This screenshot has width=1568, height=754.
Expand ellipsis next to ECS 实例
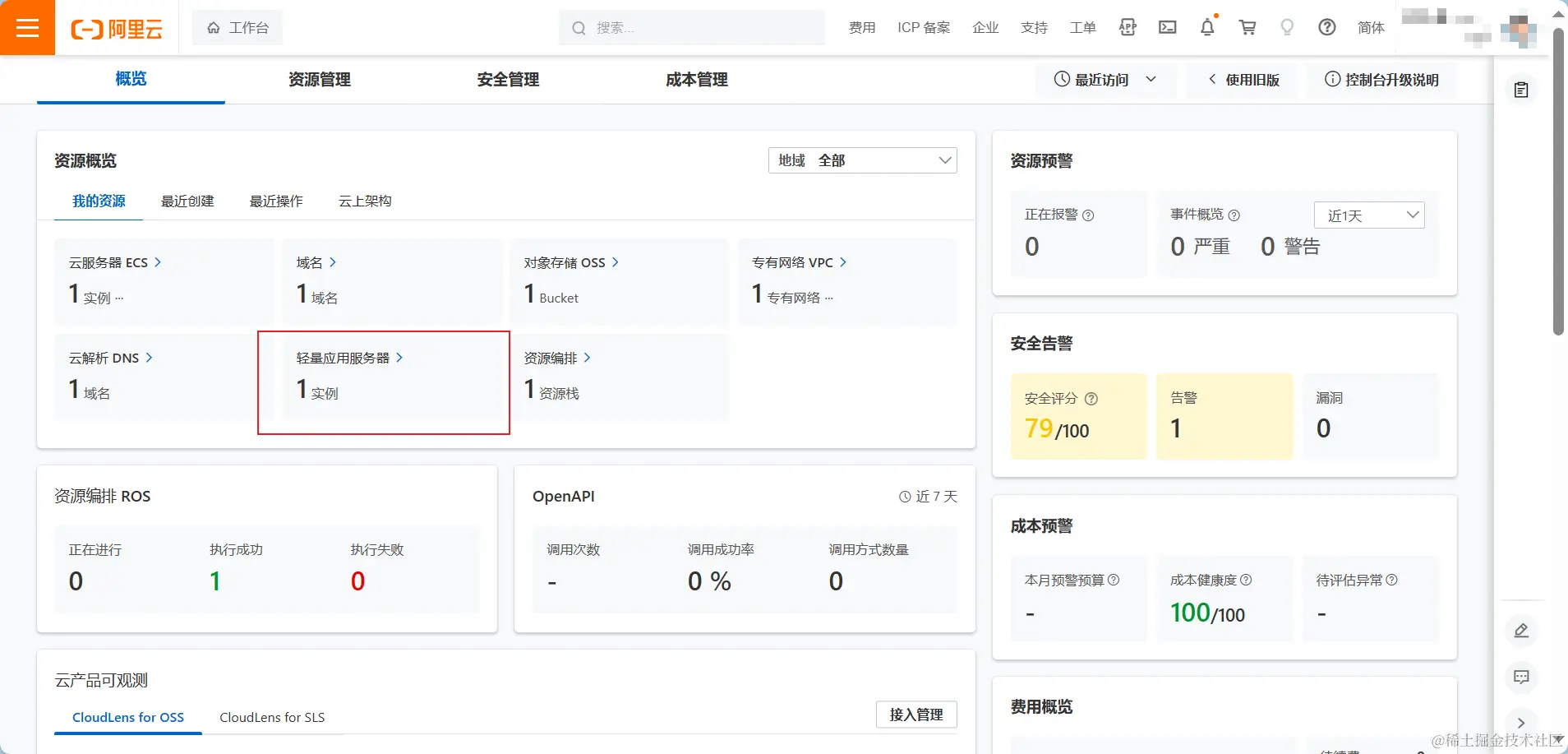(119, 298)
